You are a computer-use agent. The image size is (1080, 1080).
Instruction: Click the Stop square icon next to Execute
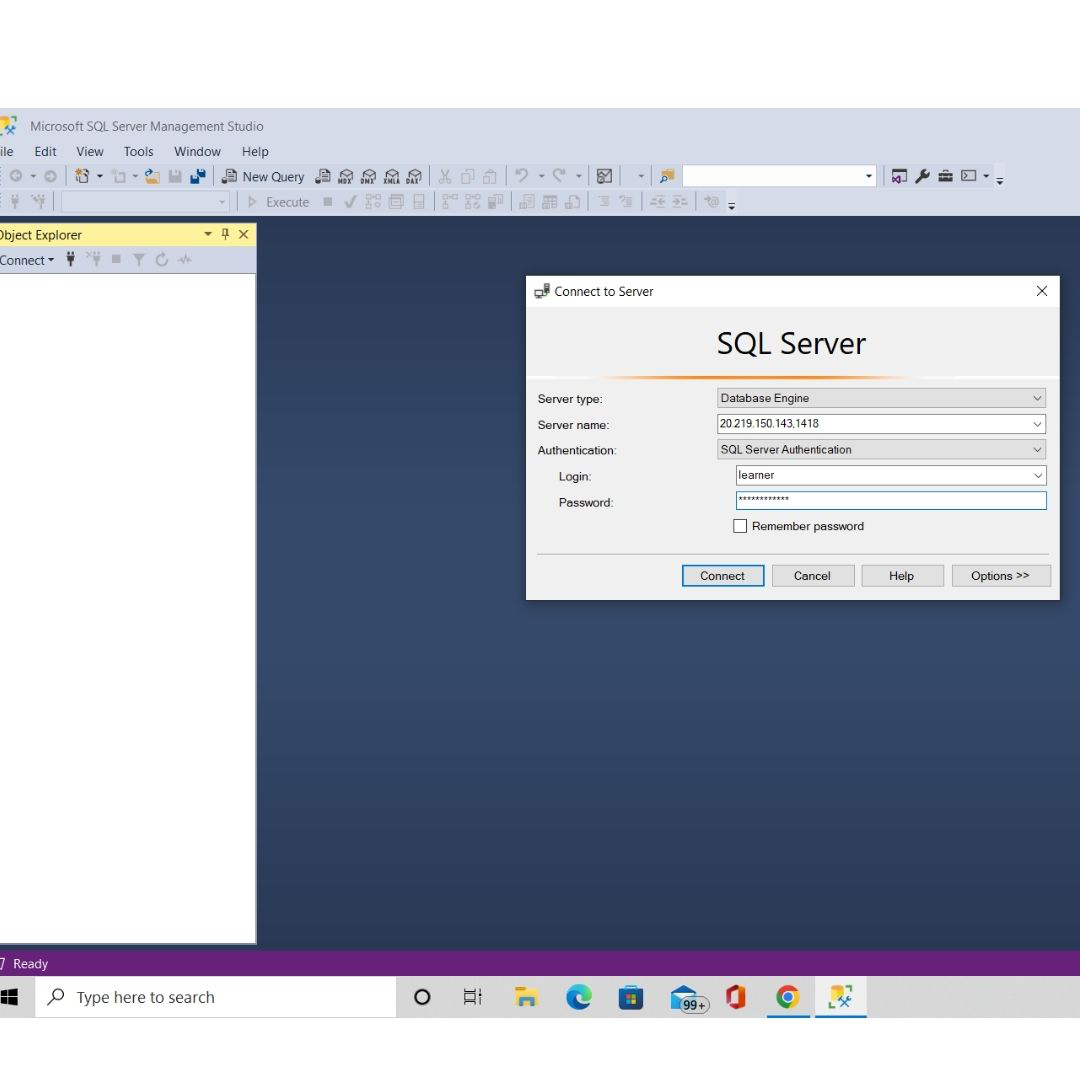(328, 202)
